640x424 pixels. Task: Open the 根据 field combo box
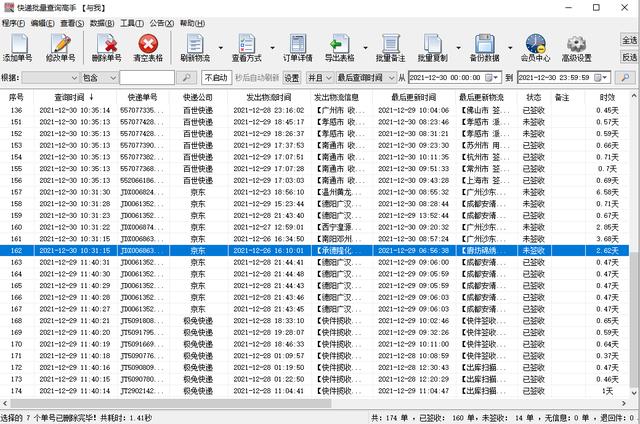tap(50, 78)
